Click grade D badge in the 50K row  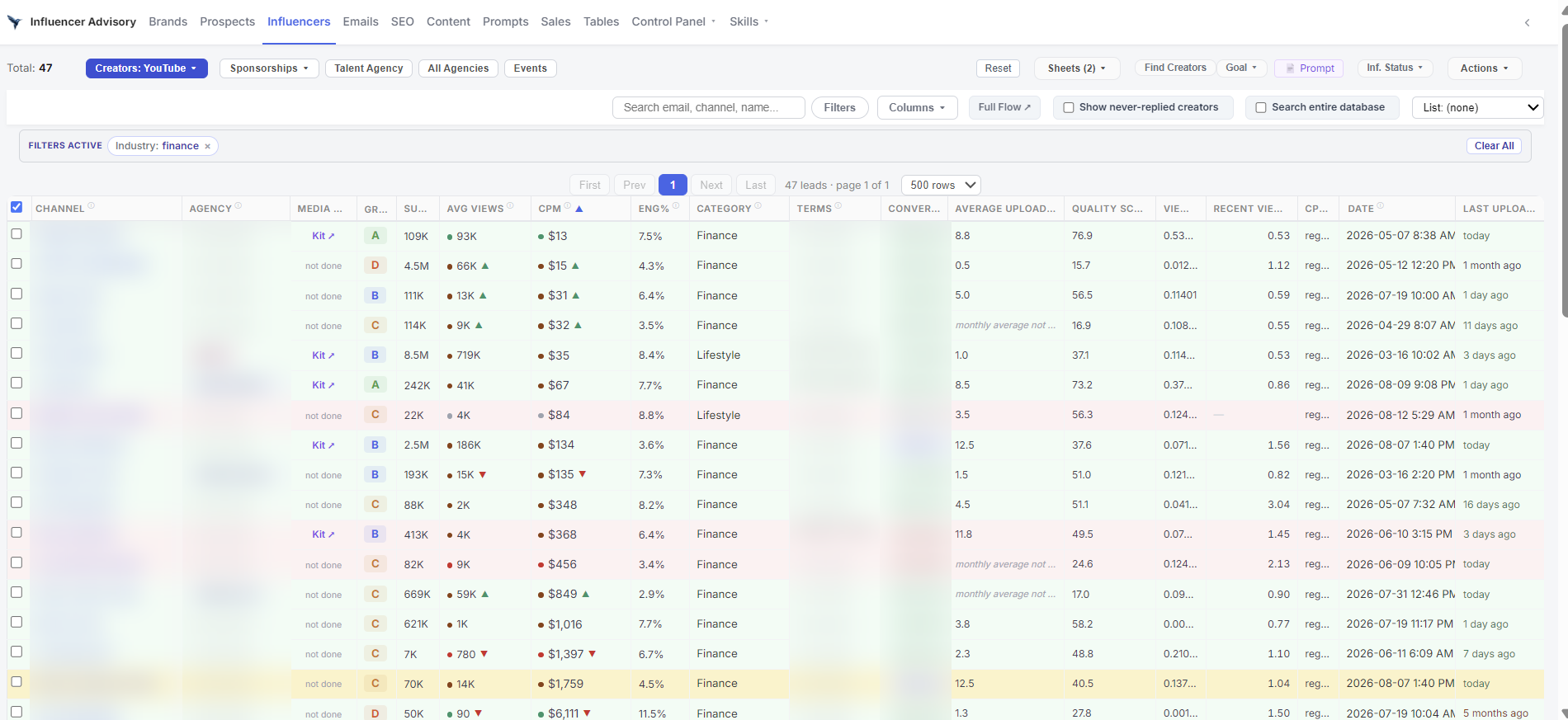[x=375, y=713]
